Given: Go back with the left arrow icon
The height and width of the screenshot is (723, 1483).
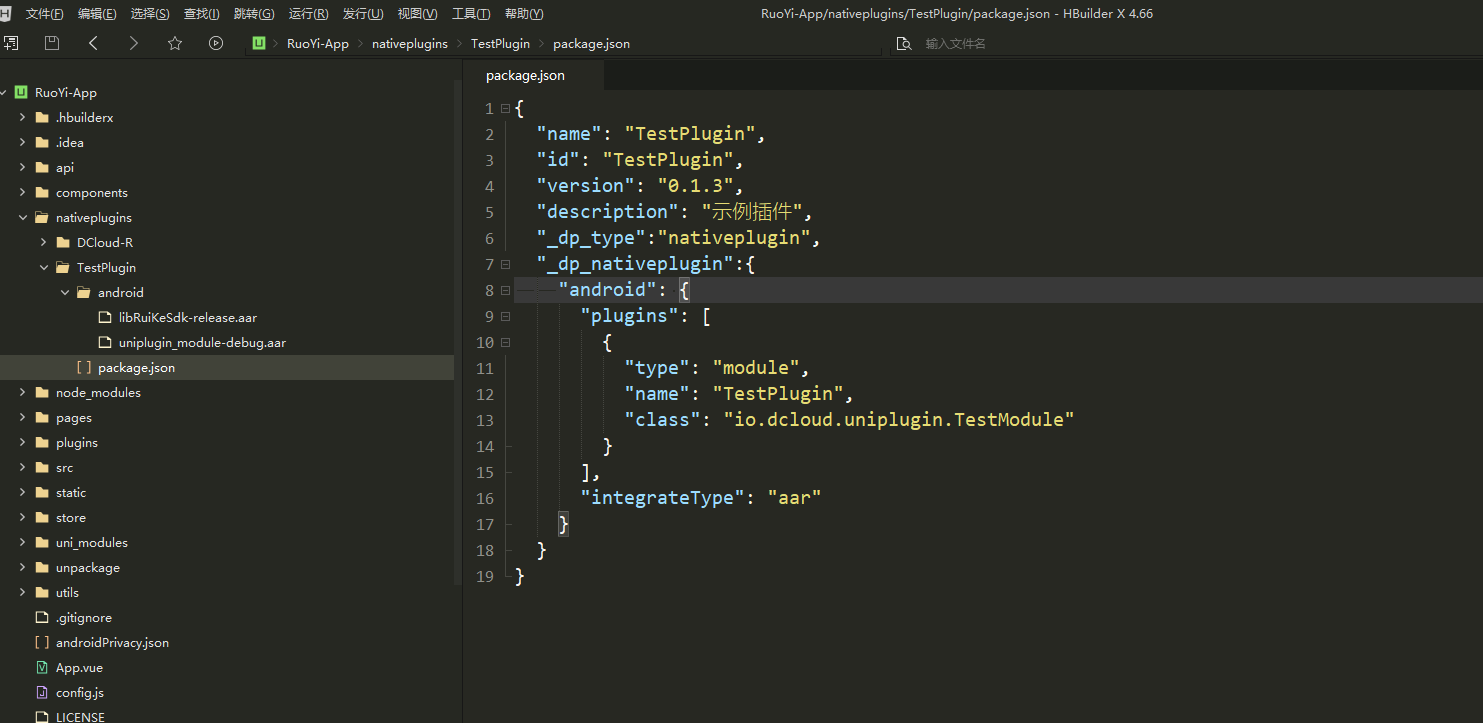Looking at the screenshot, I should (x=93, y=43).
